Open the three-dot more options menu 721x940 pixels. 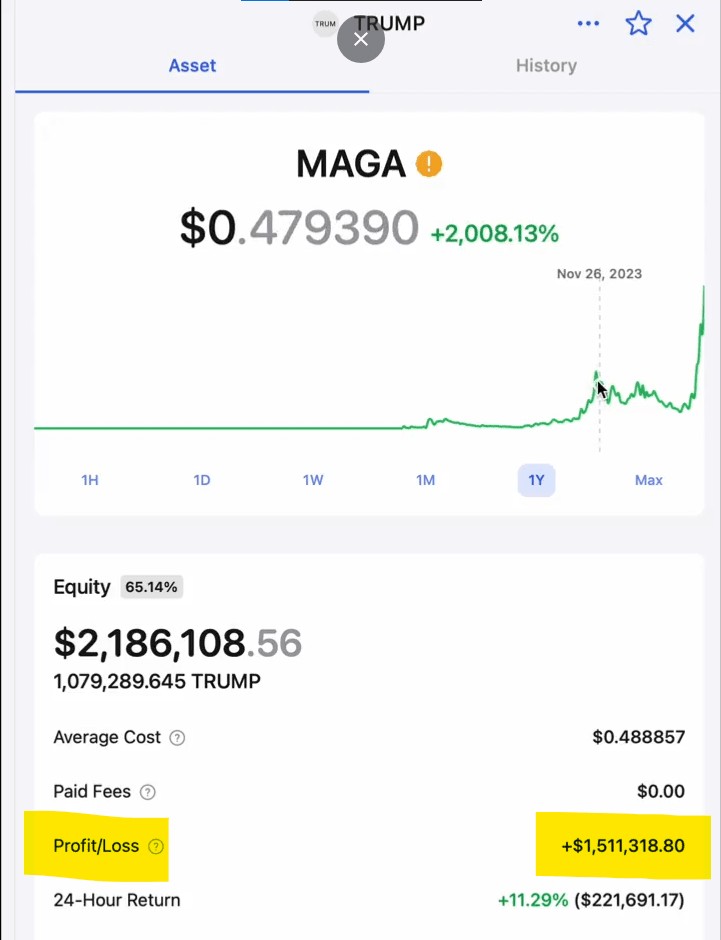(588, 23)
